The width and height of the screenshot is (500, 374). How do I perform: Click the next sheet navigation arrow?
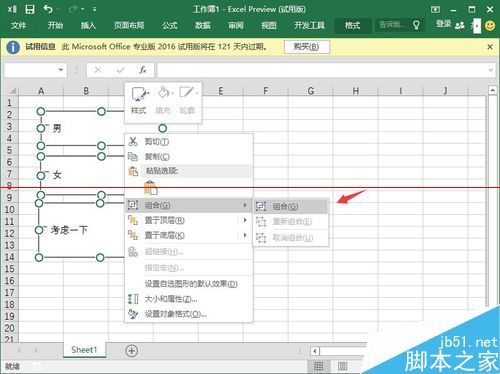point(36,351)
